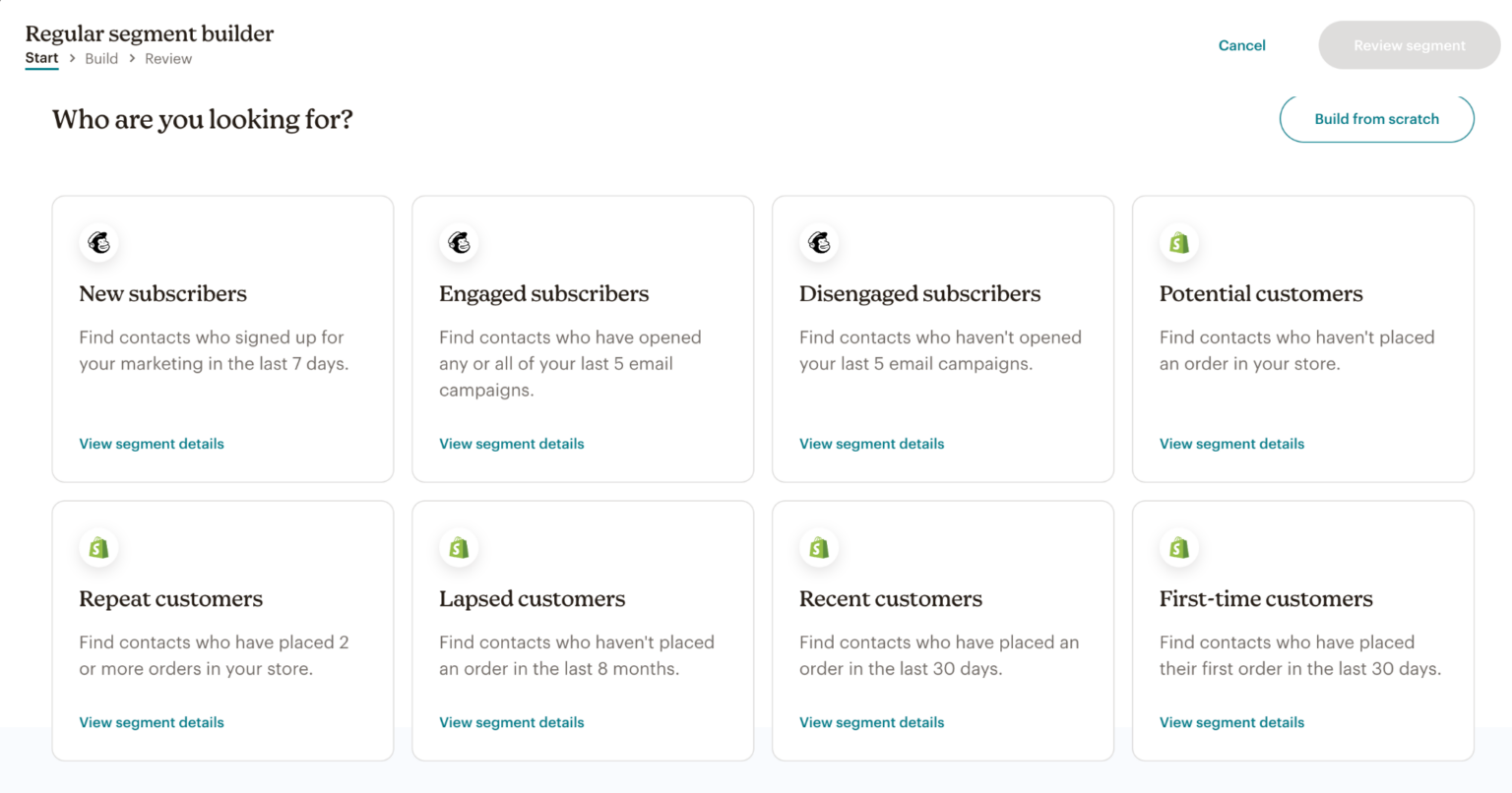Select the Mailchimp icon on Disengaged subscribers card
1512x793 pixels.
[819, 242]
